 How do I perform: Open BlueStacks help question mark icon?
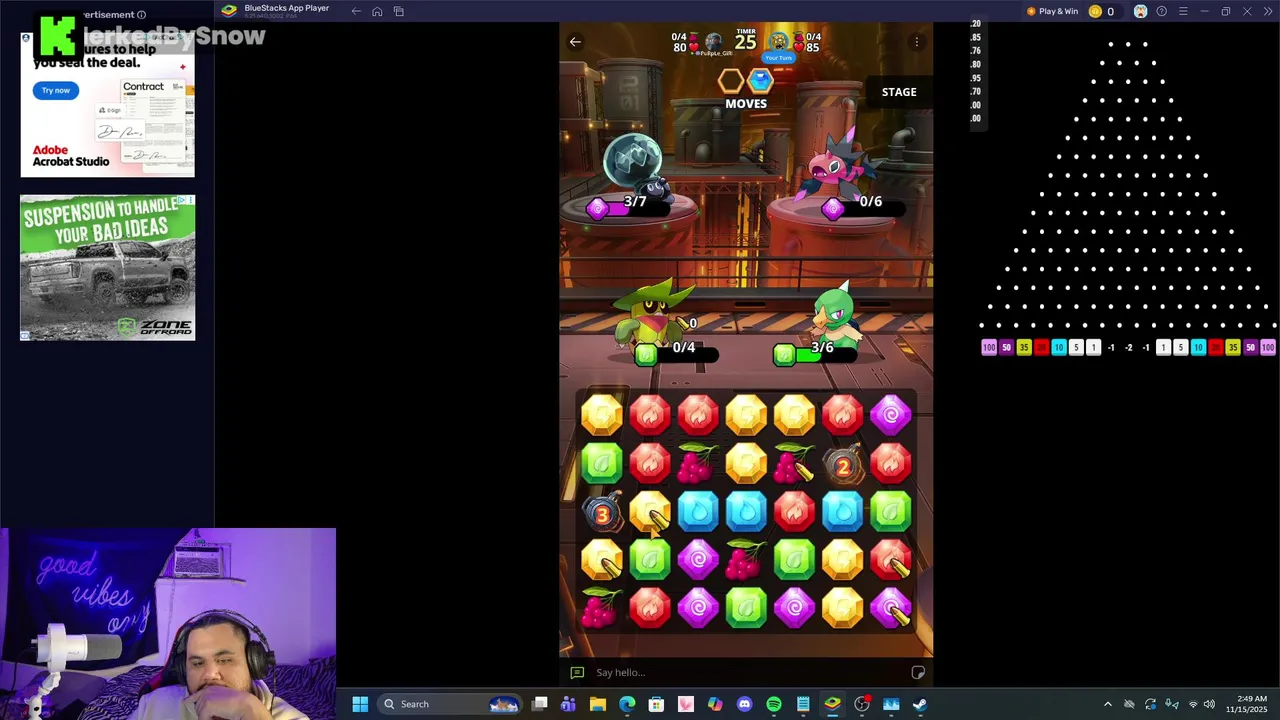click(1161, 11)
